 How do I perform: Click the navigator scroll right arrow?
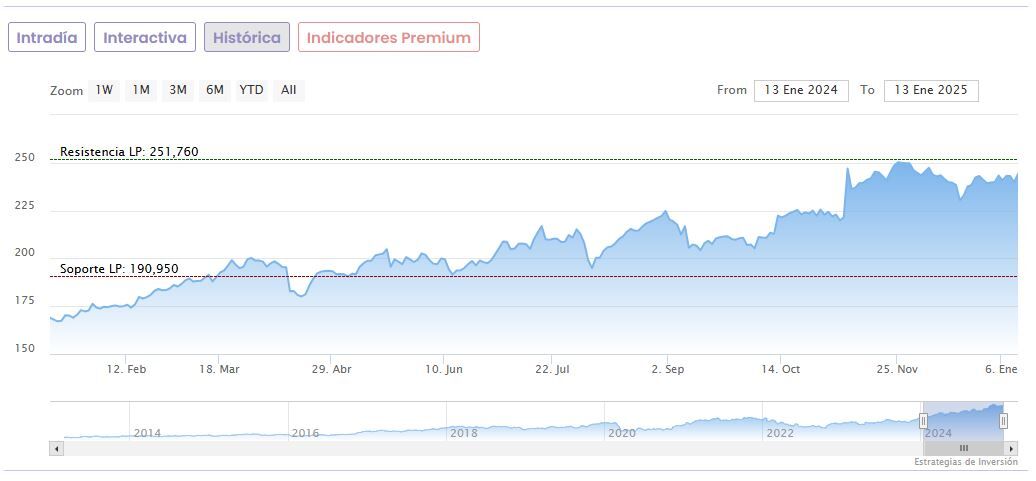coord(1011,449)
